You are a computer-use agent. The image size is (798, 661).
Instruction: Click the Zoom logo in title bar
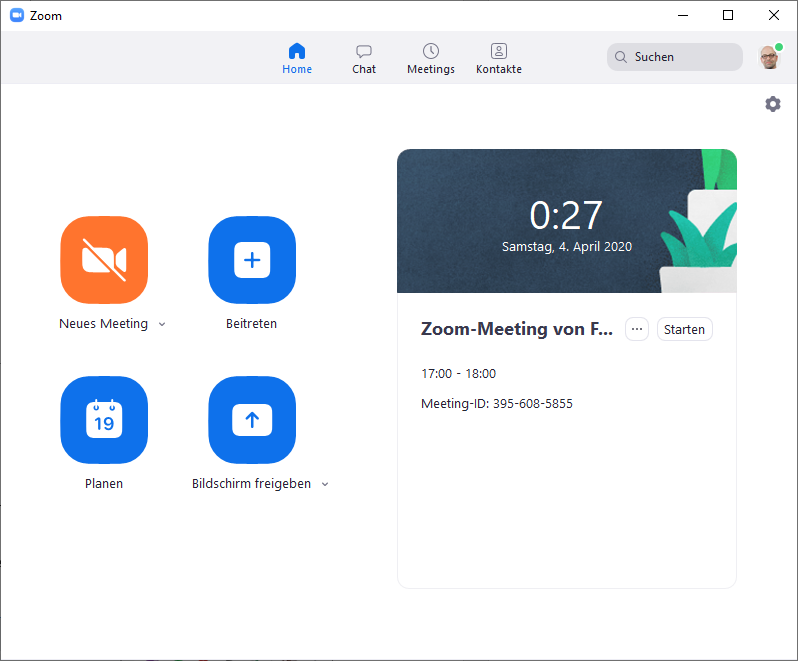pos(17,15)
